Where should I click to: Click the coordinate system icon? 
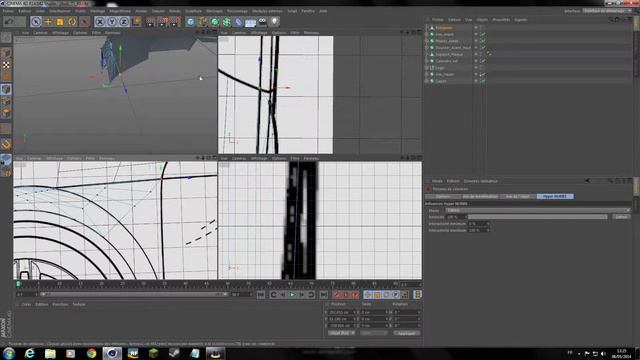[x=136, y=21]
